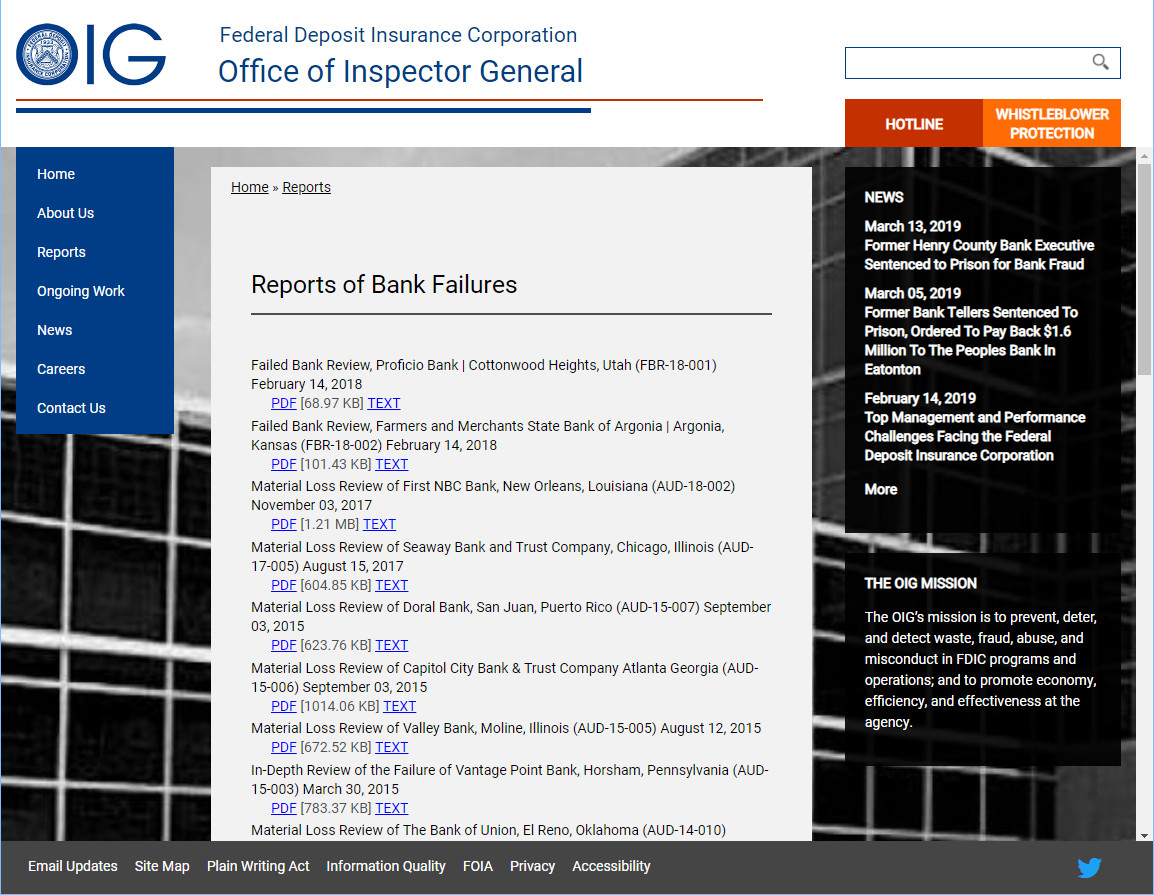The image size is (1154, 895).
Task: Open About Us menu item
Action: tap(66, 213)
